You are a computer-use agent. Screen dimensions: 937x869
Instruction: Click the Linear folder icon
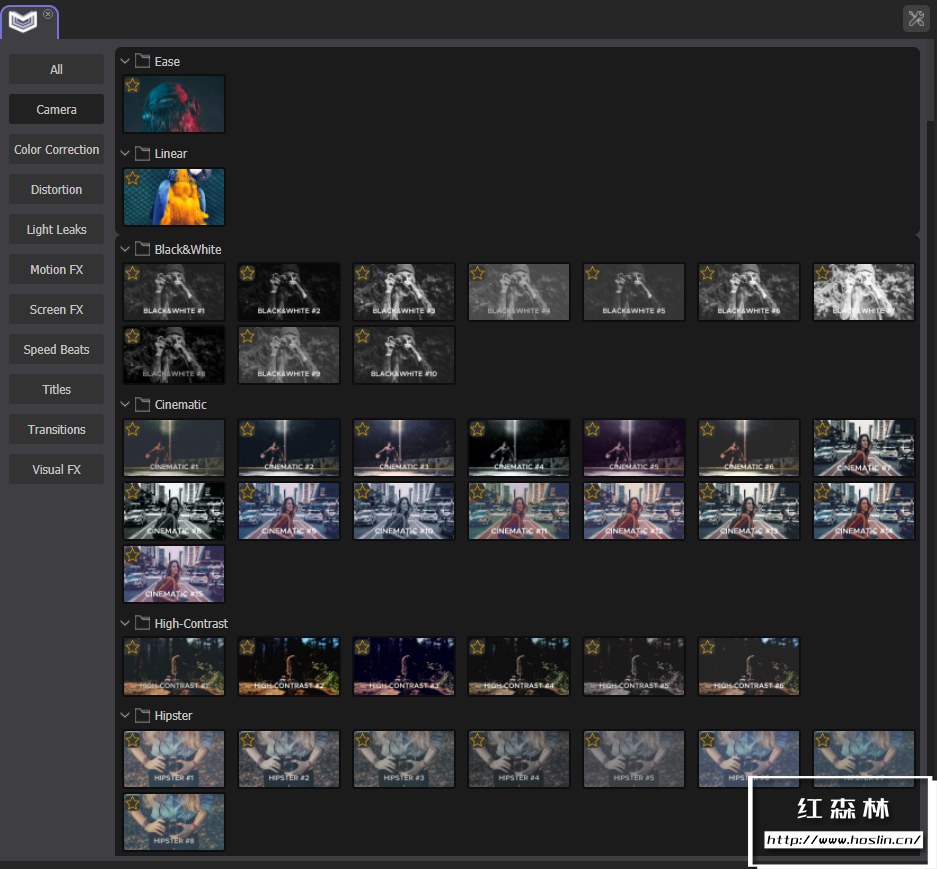tap(142, 153)
